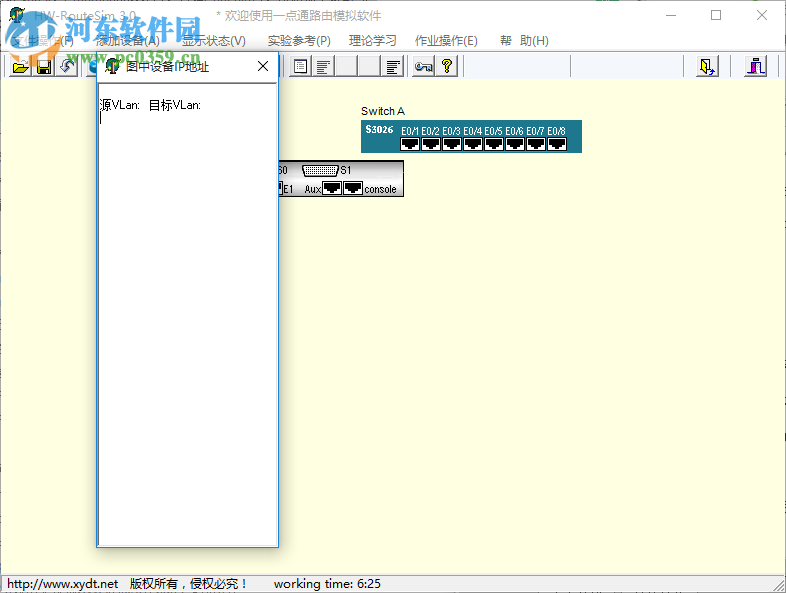Open the 理论学习 menu
Image resolution: width=786 pixels, height=593 pixels.
[x=372, y=41]
